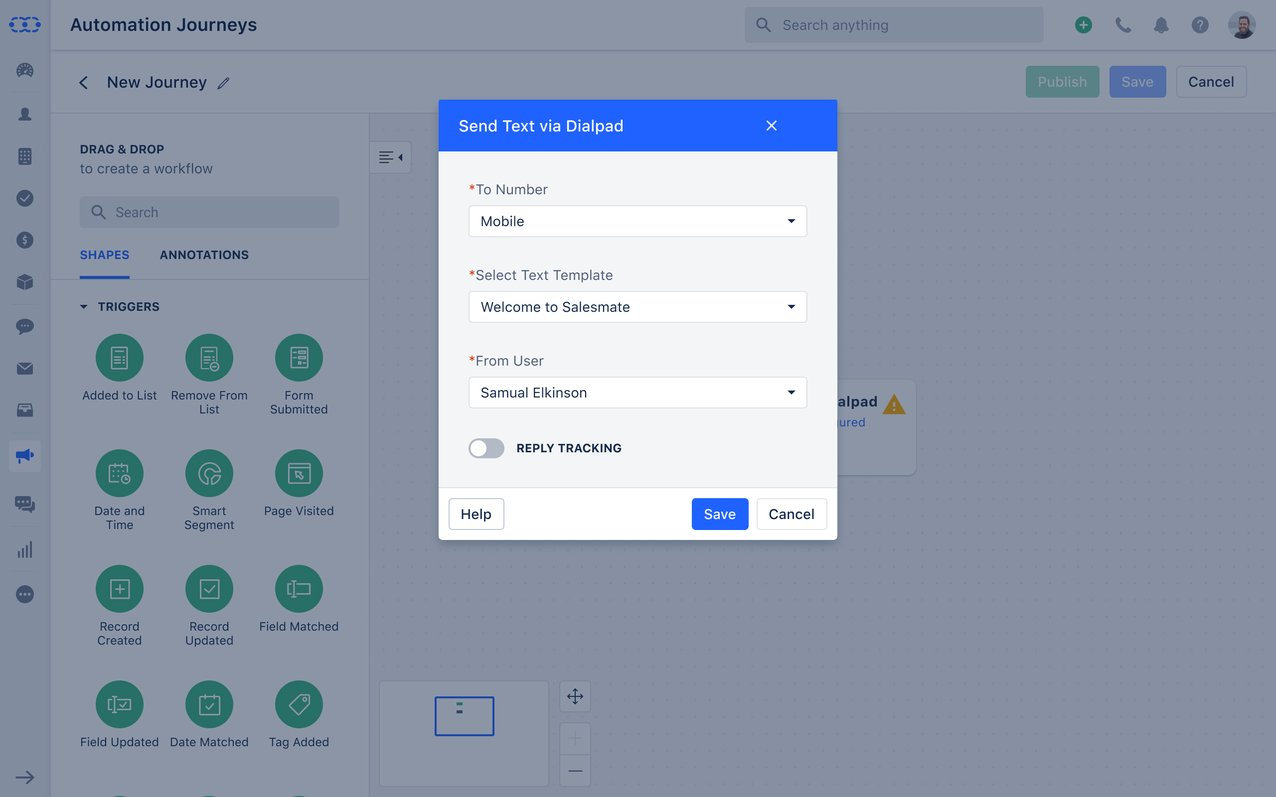Open the dashboard icon in sidebar
Image resolution: width=1276 pixels, height=797 pixels.
25,70
